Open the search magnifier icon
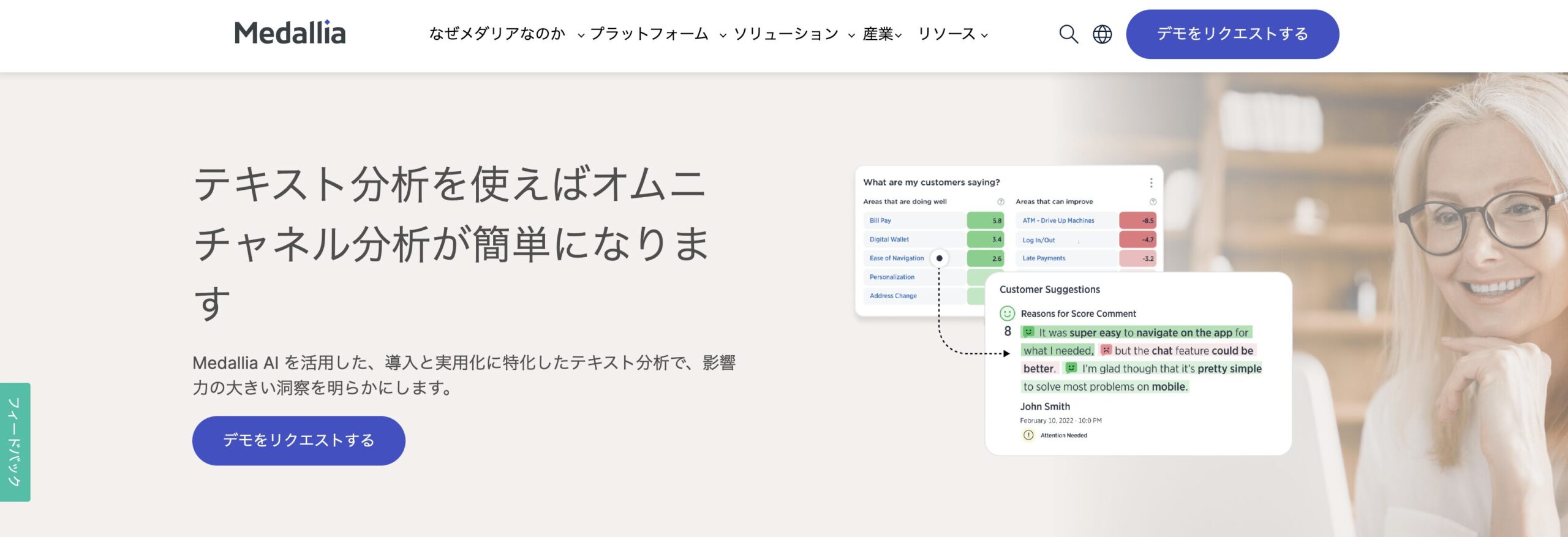1568x537 pixels. (1068, 34)
